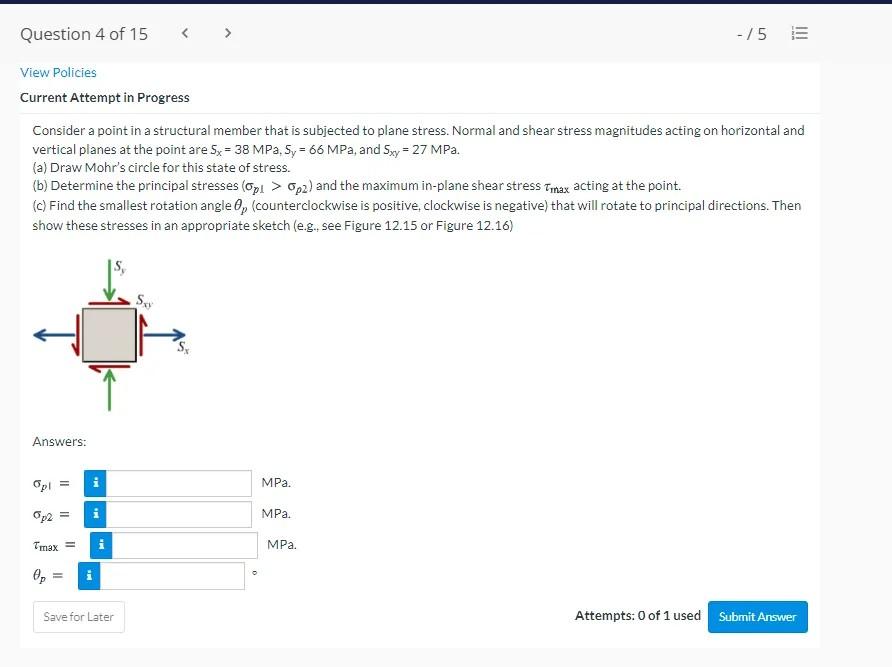Viewport: 892px width, 667px height.
Task: Click the info icon next to the σp2 field
Action: (95, 514)
